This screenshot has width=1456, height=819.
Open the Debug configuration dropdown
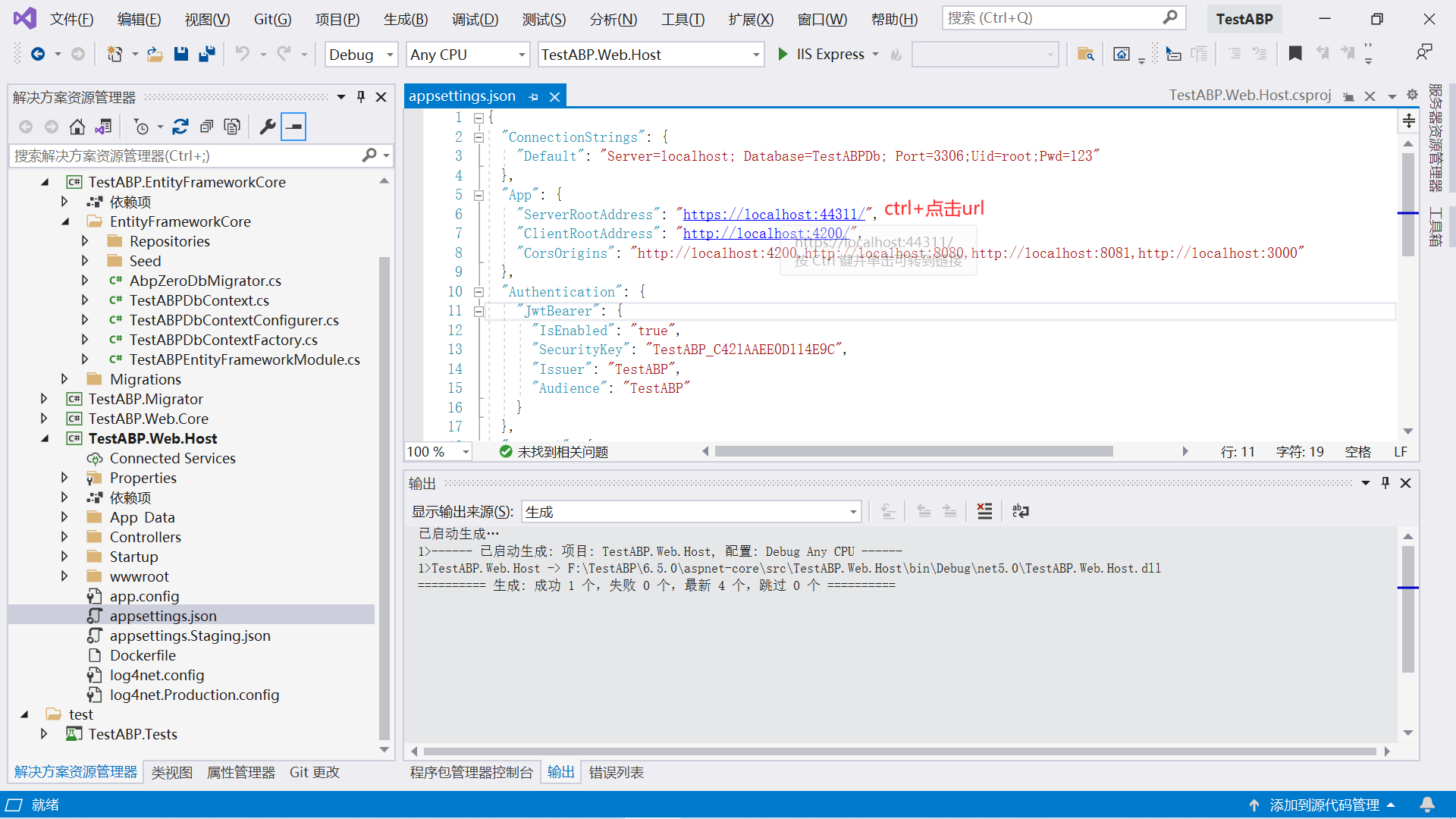pos(361,55)
